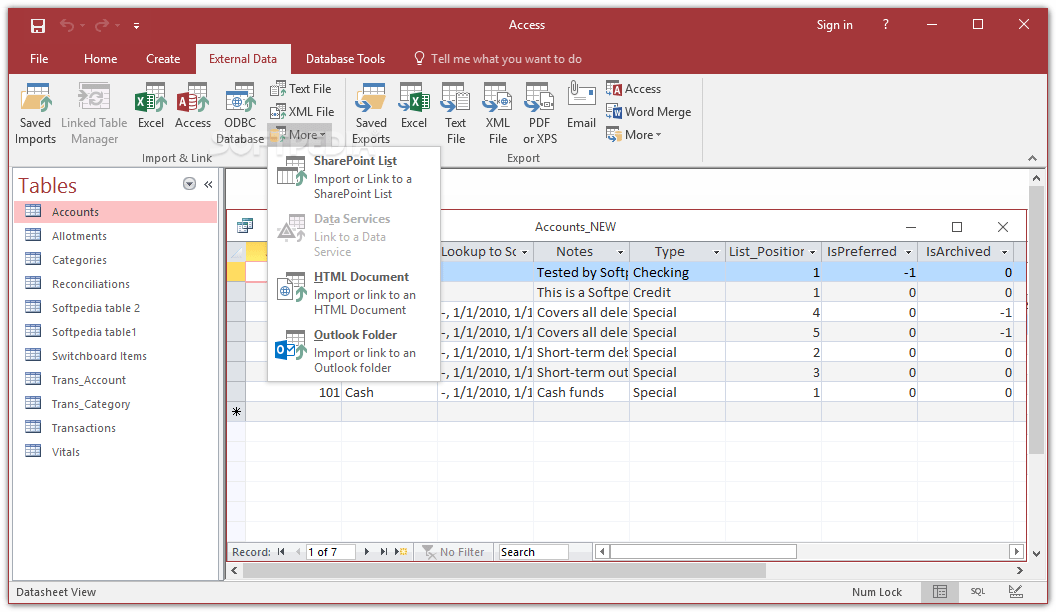This screenshot has height=612, width=1056.
Task: Export to Access database
Action: pos(633,89)
